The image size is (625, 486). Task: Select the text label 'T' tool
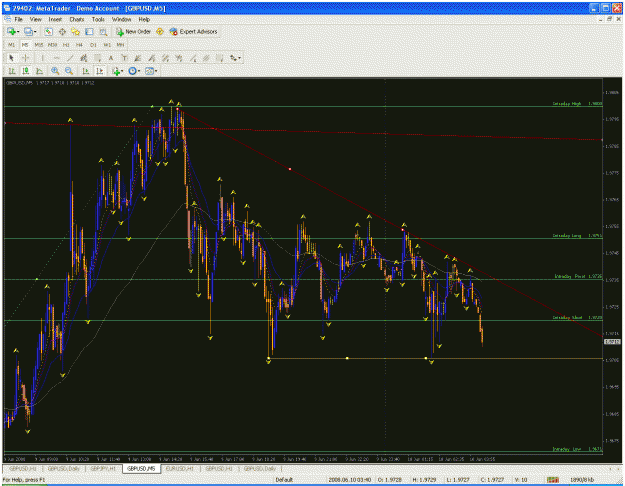(x=124, y=58)
